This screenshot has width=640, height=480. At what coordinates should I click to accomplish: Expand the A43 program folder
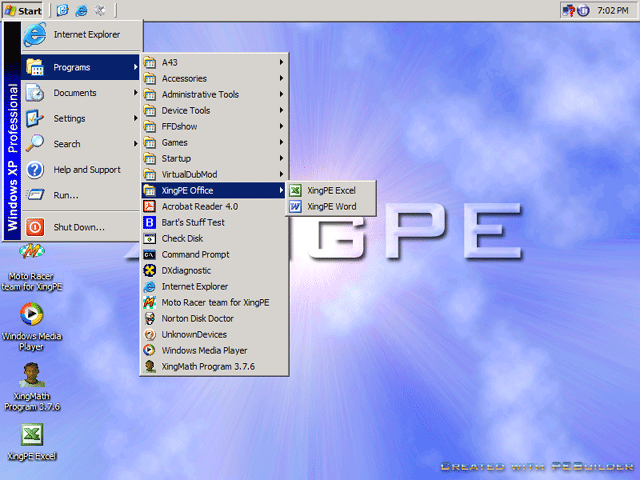coord(213,62)
